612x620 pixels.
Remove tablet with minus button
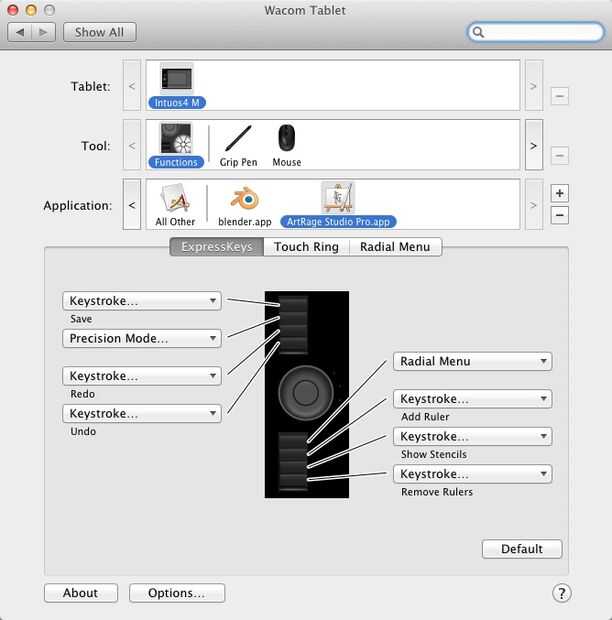click(x=559, y=96)
